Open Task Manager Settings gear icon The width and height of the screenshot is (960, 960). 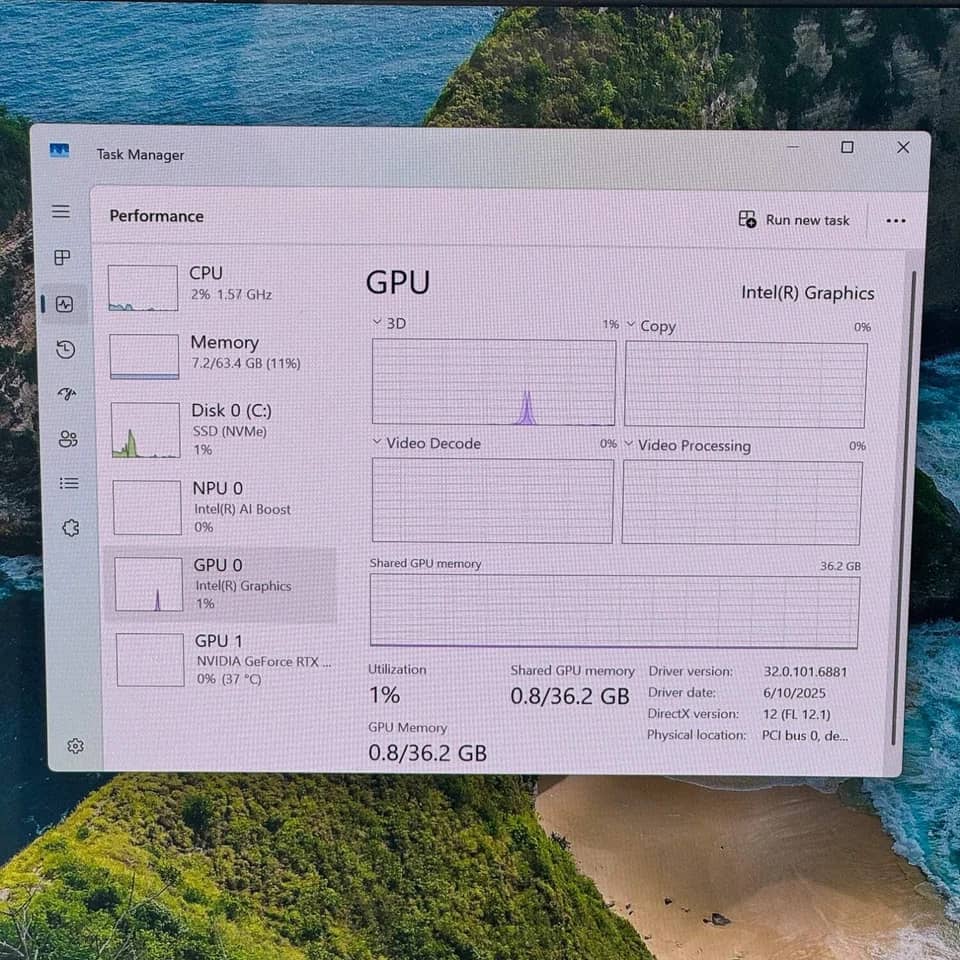pyautogui.click(x=75, y=746)
